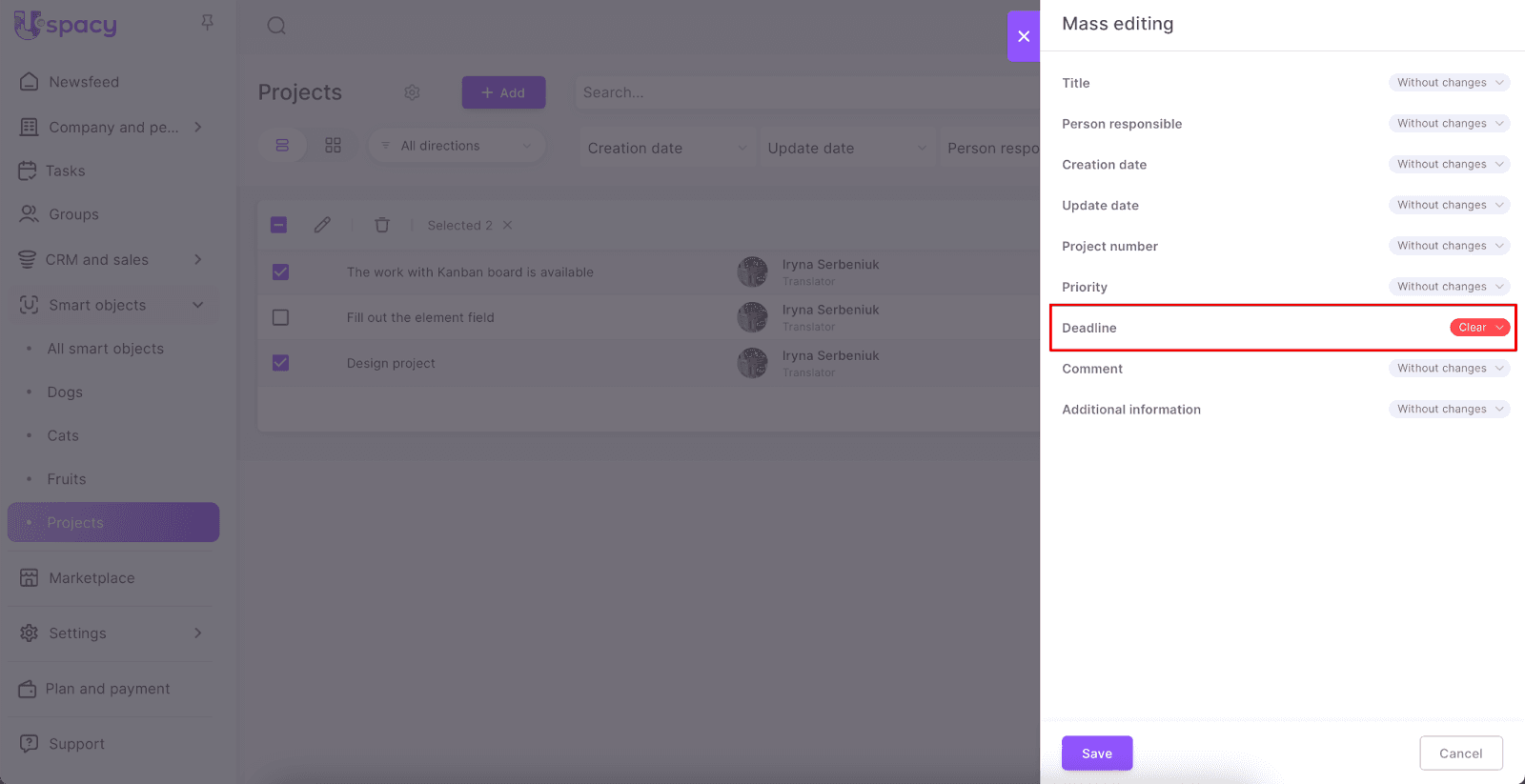Click the Cancel button
The height and width of the screenshot is (784, 1525).
click(x=1460, y=754)
